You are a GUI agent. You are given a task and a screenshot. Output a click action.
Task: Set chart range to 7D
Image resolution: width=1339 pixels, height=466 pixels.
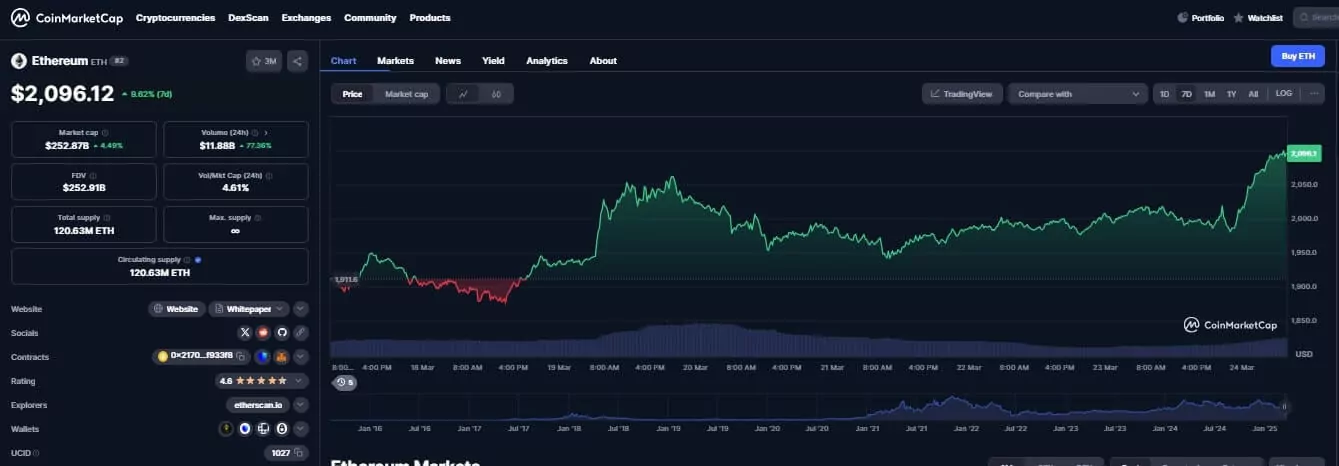coord(1187,94)
